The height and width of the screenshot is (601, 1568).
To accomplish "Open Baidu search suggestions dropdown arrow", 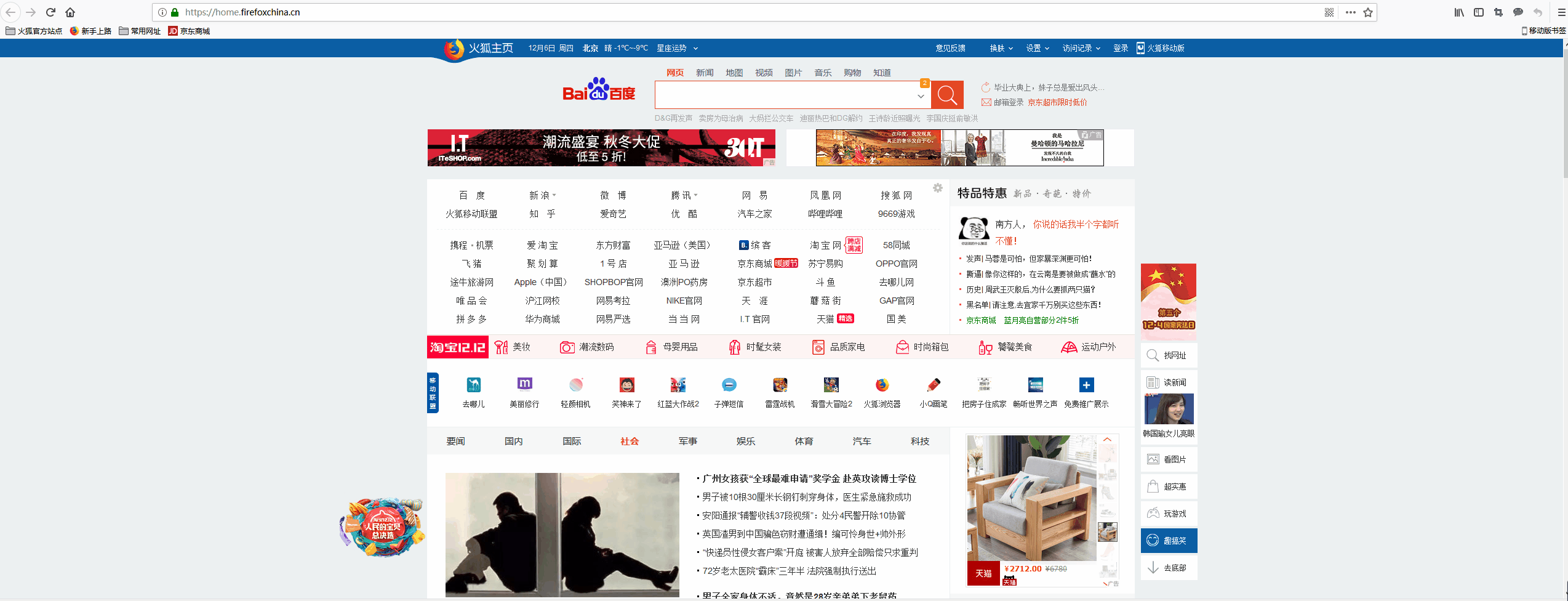I will point(921,96).
